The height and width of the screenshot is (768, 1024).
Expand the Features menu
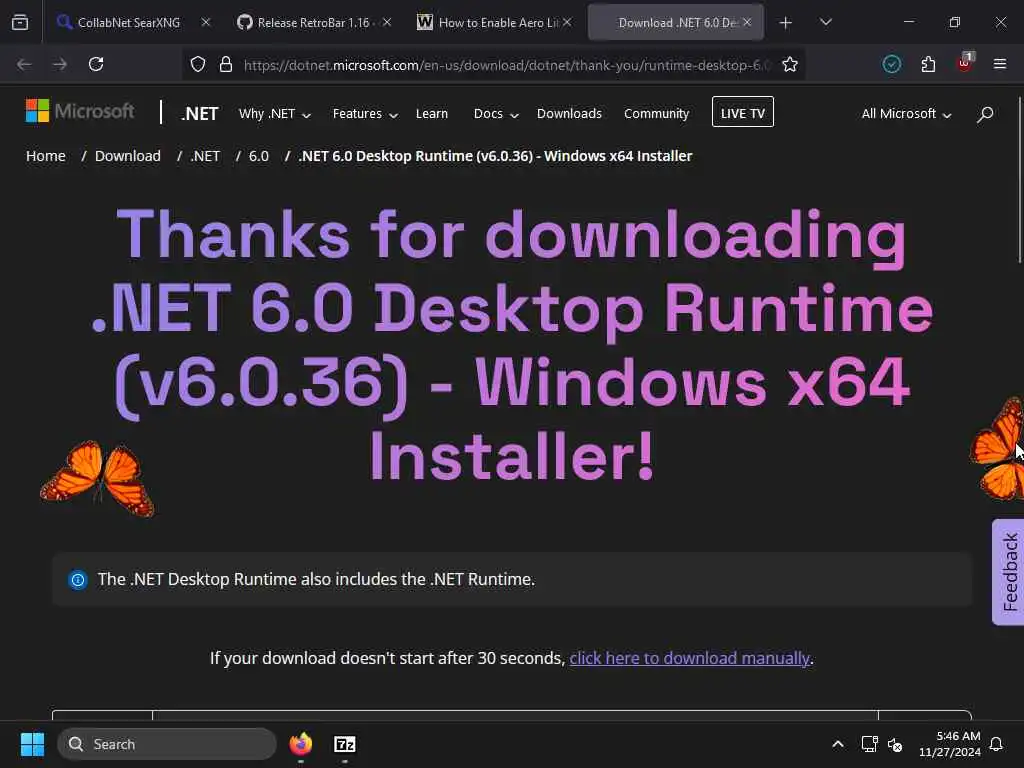(x=365, y=114)
